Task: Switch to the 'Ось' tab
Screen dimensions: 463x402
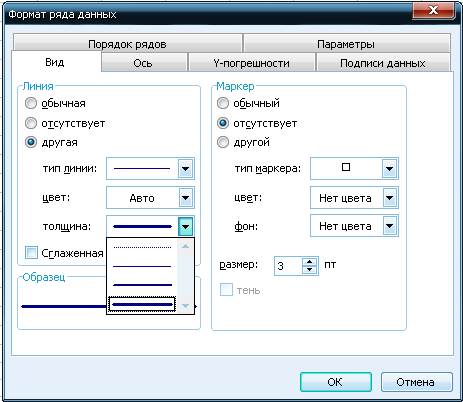Action: pyautogui.click(x=143, y=63)
